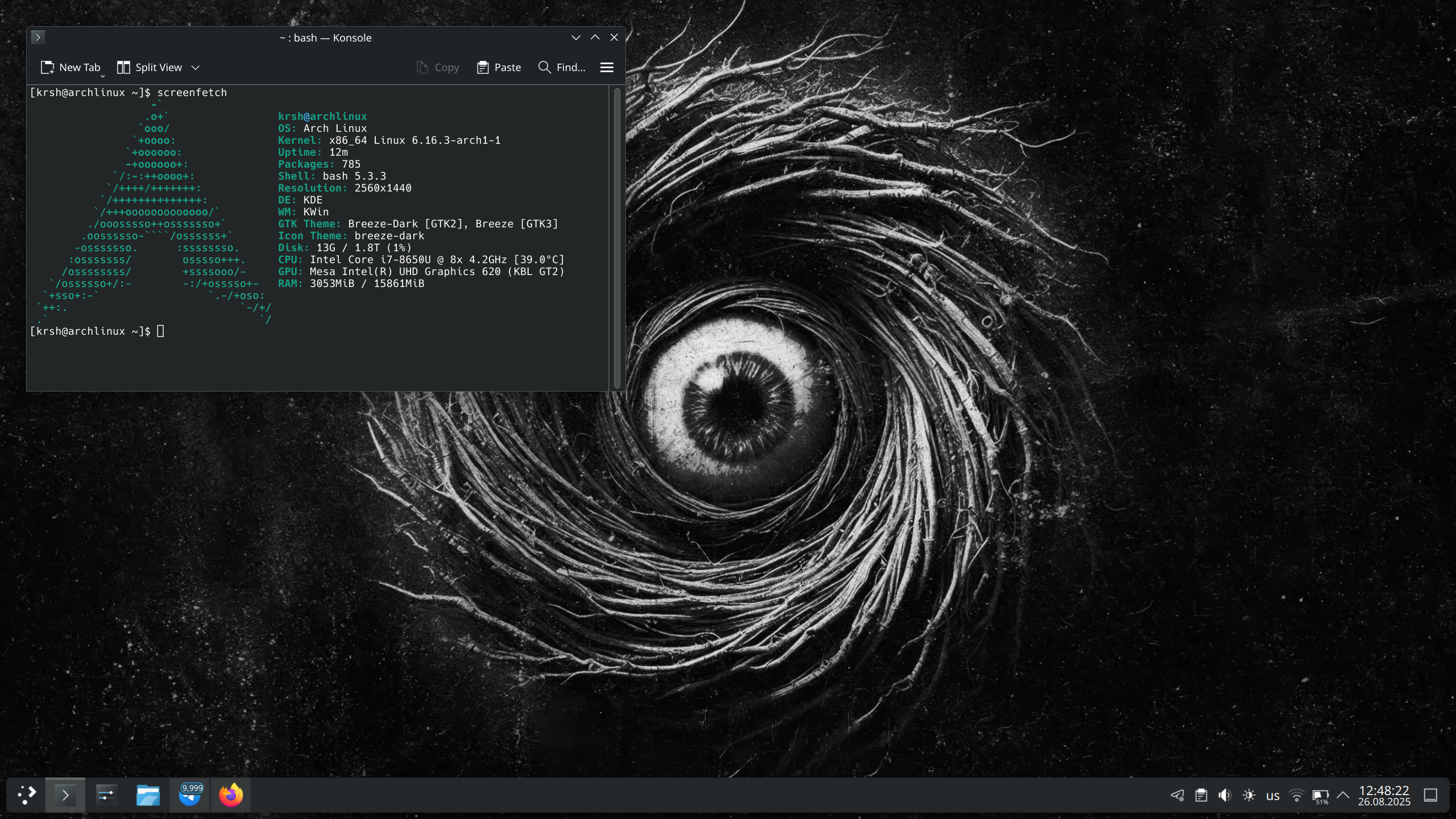Click the terminal icon in Konsole's title bar
Viewport: 1456px width, 819px height.
tap(38, 38)
